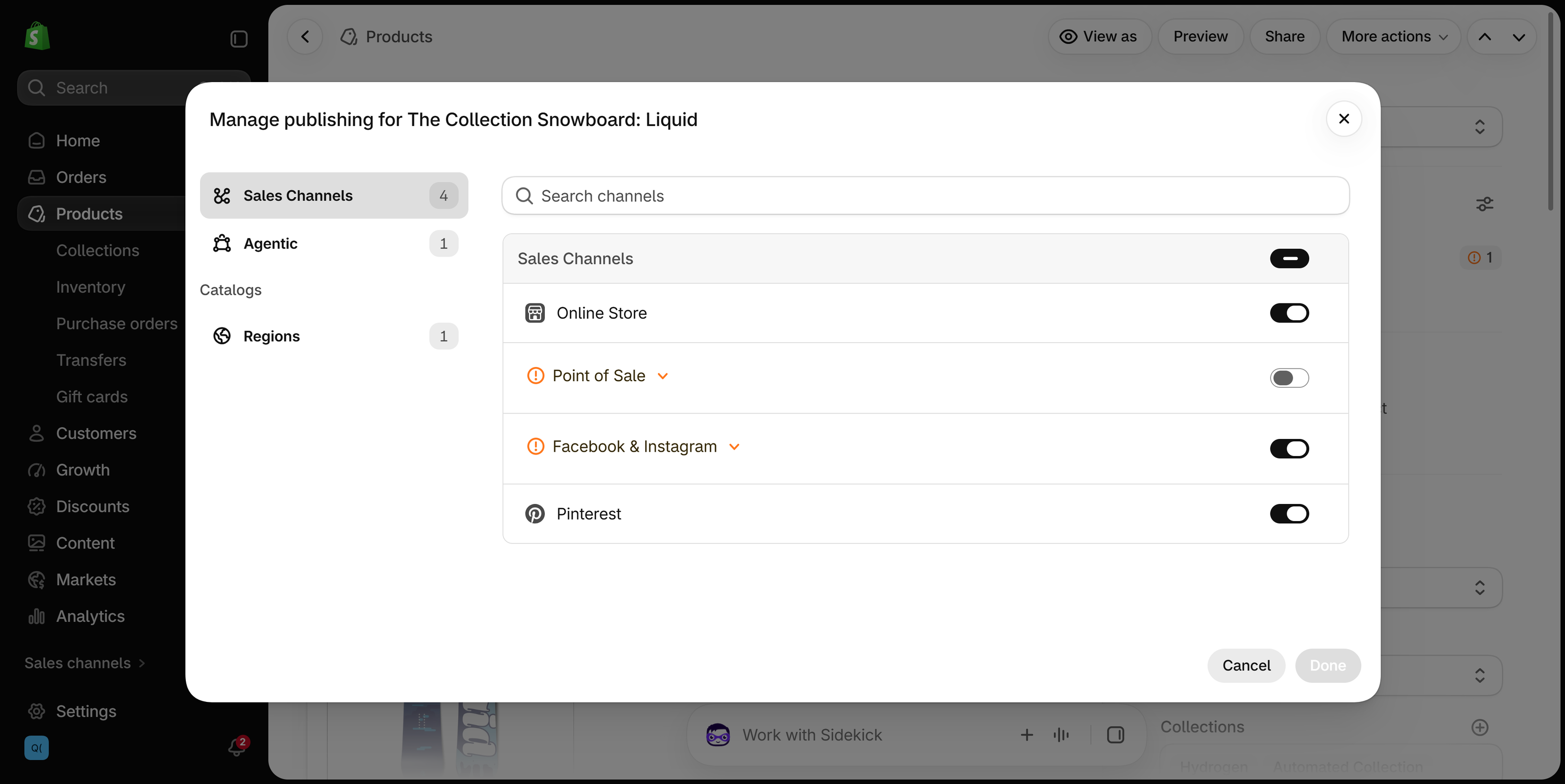Open the Regions catalog tab
The height and width of the screenshot is (784, 1565).
coord(334,336)
